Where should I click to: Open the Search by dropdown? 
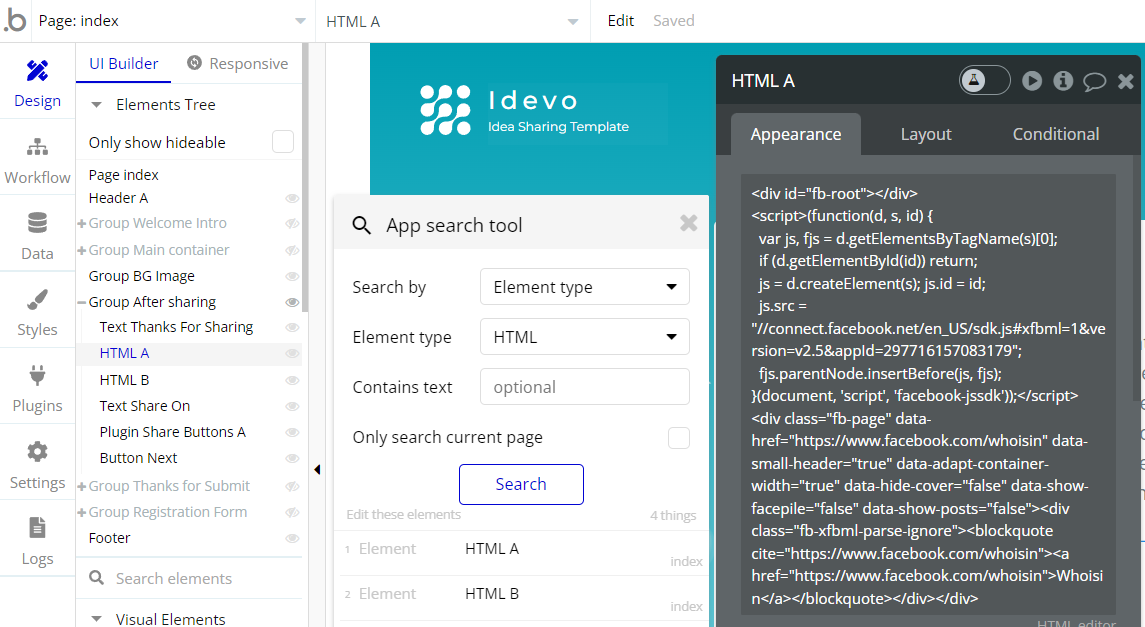pos(584,287)
